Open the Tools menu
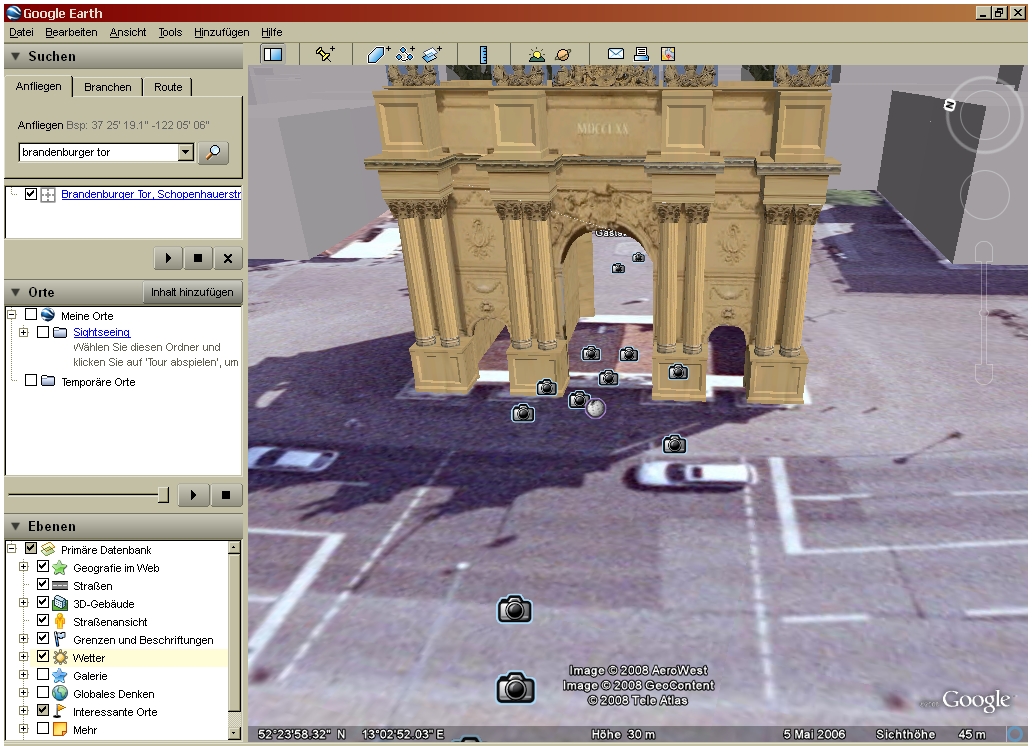 (x=170, y=32)
